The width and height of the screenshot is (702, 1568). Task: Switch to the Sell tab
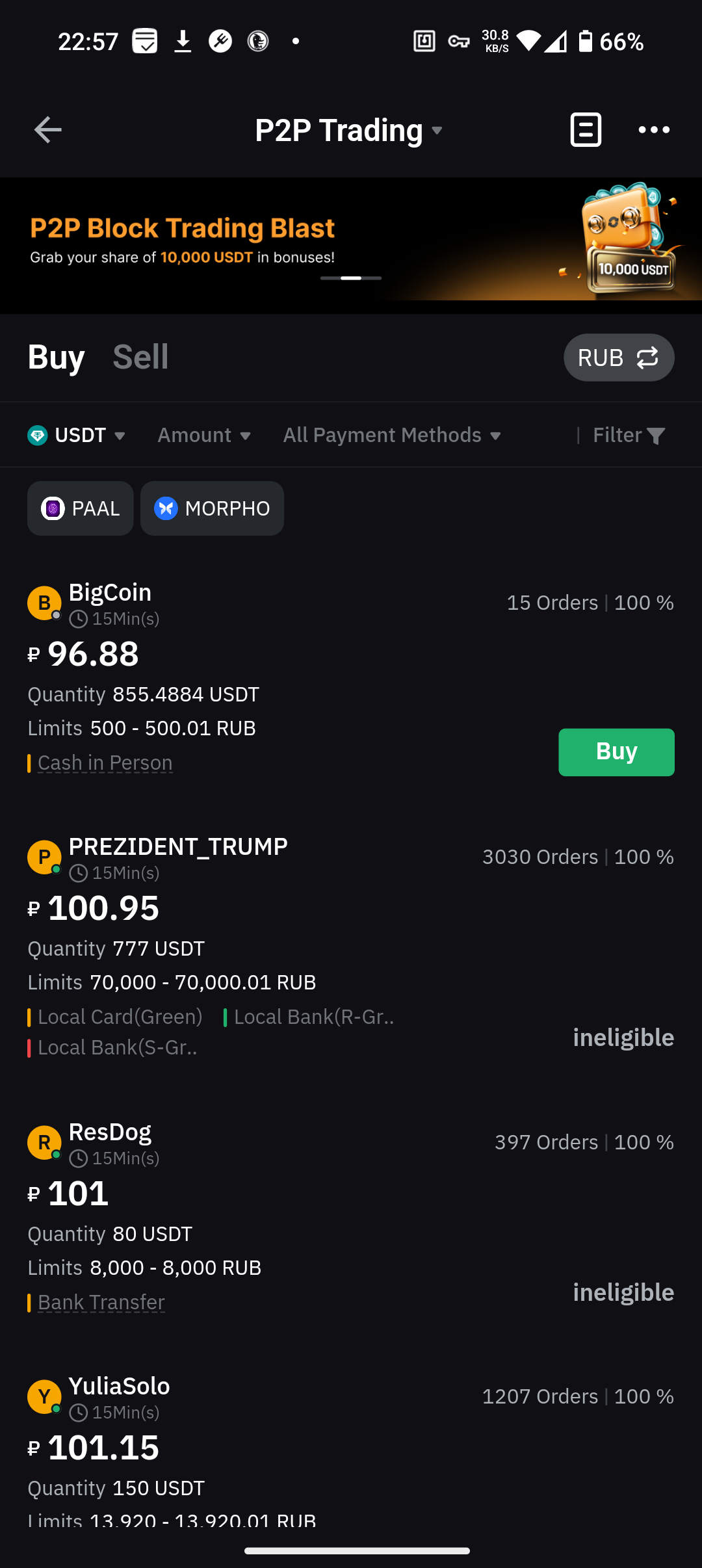(x=140, y=357)
